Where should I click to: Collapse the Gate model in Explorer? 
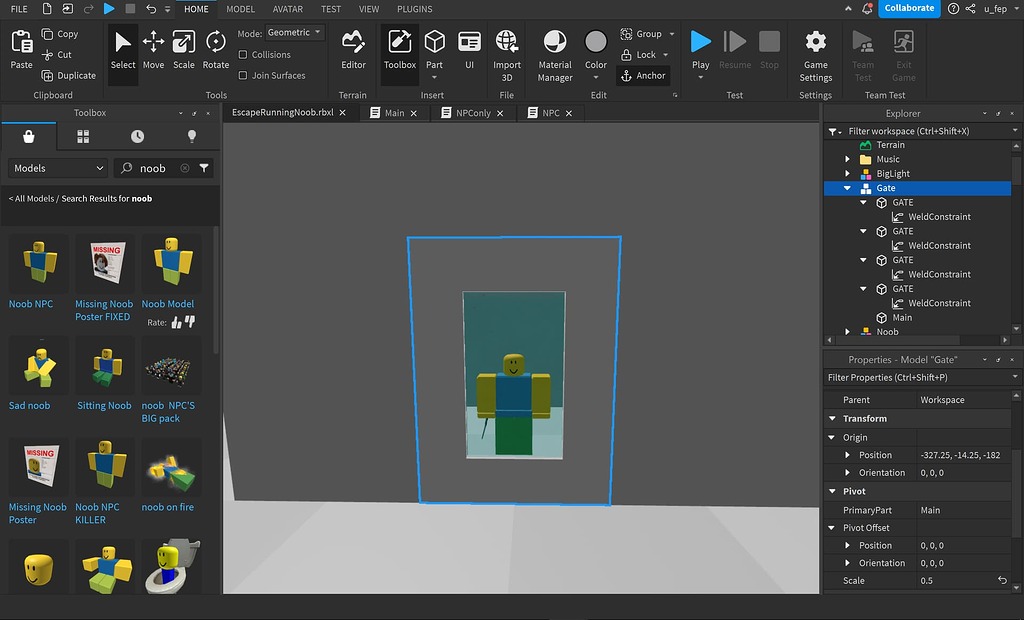847,188
